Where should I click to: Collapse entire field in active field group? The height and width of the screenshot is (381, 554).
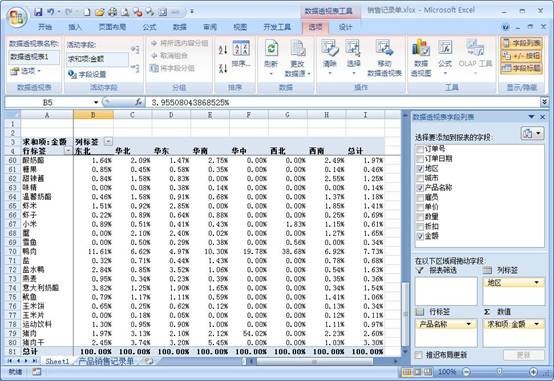135,68
